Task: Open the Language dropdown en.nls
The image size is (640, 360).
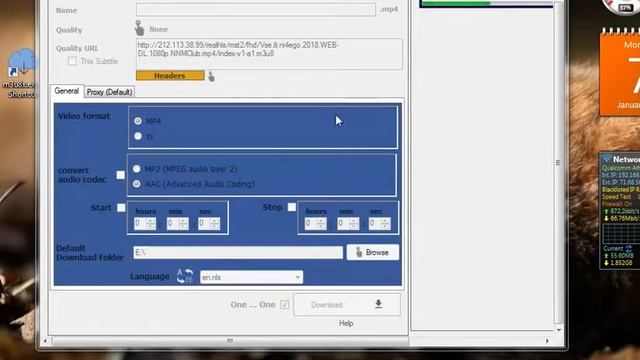Action: click(251, 277)
